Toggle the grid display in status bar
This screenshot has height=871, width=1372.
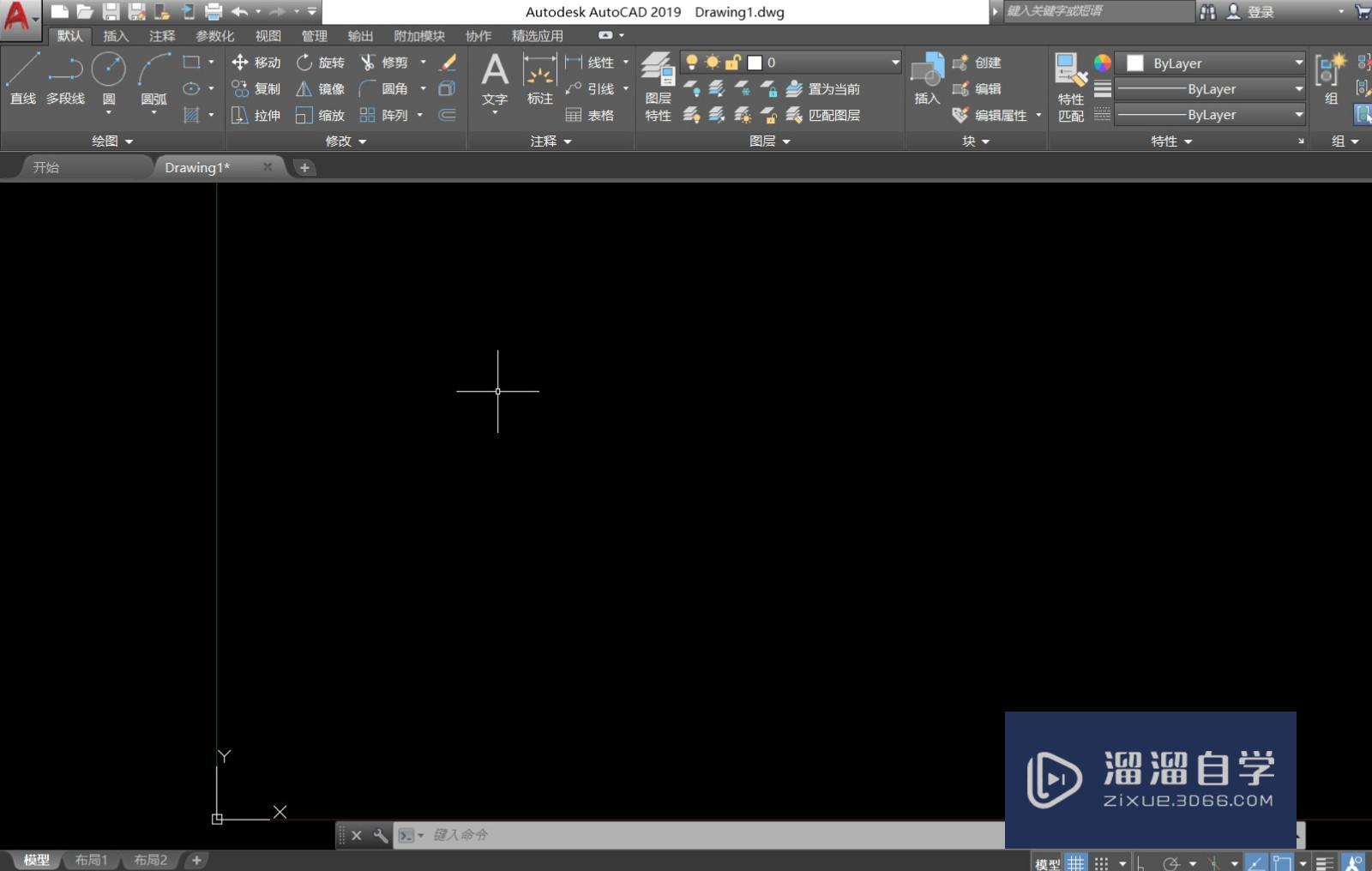1075,863
